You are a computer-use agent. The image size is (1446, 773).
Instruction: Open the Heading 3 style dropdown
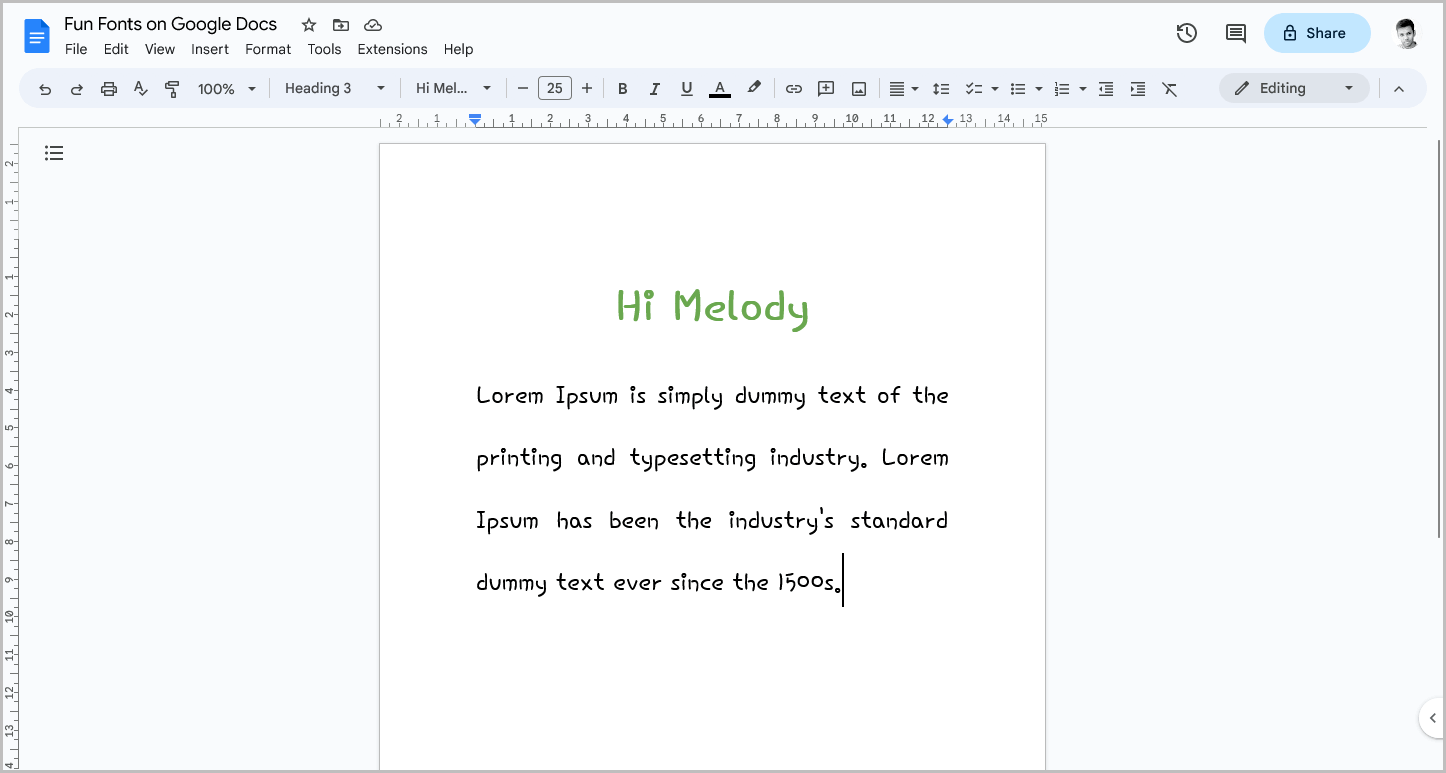click(x=335, y=88)
